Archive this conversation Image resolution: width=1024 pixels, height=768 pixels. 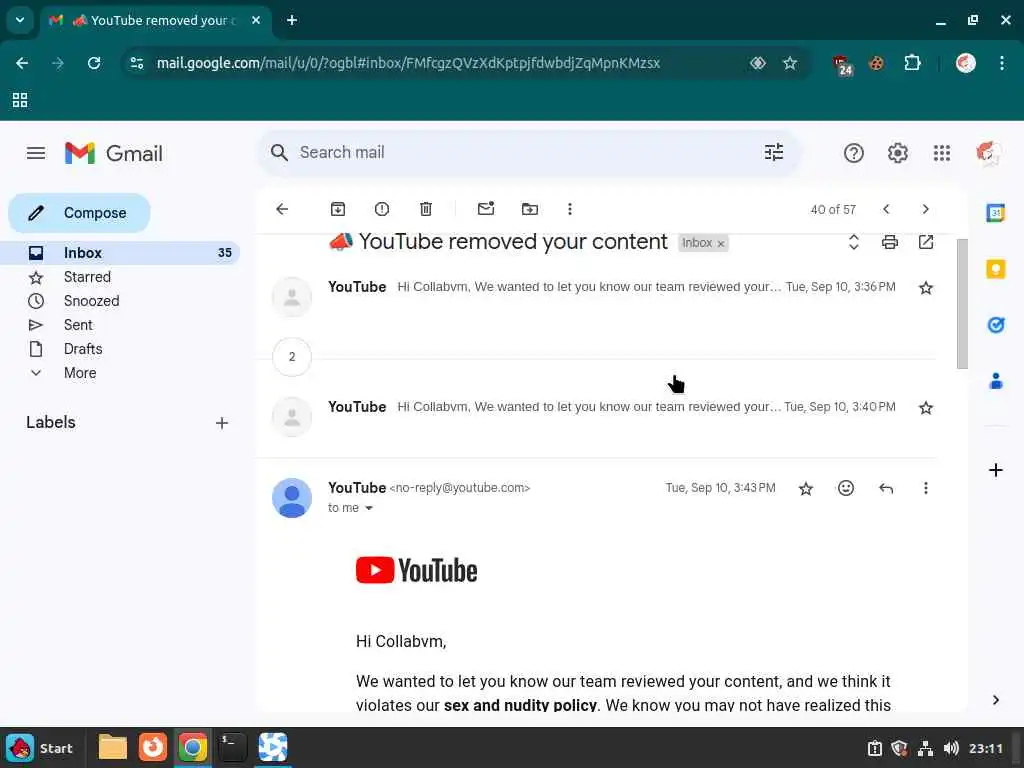[x=338, y=209]
